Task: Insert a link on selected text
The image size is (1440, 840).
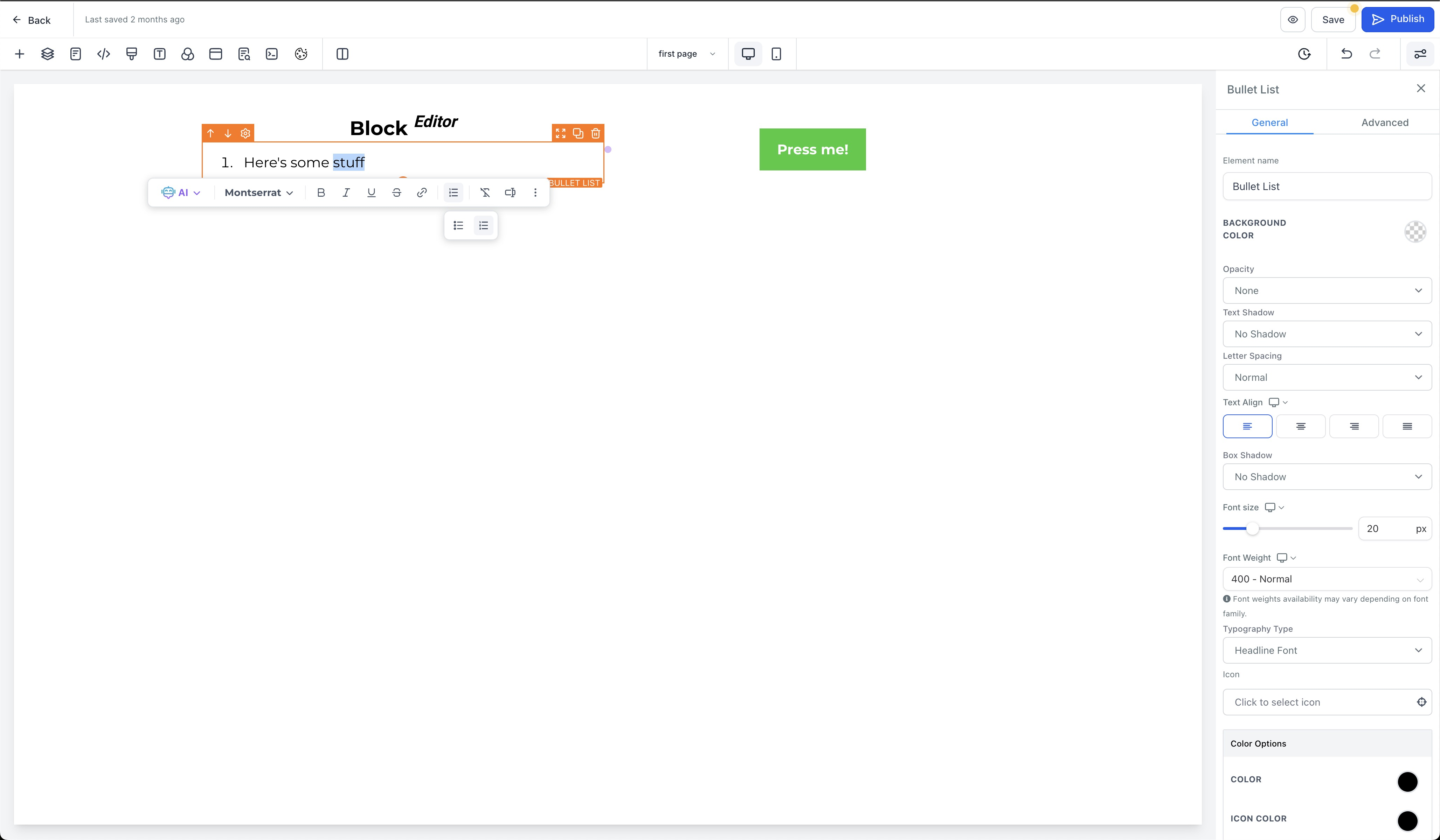Action: pyautogui.click(x=422, y=192)
